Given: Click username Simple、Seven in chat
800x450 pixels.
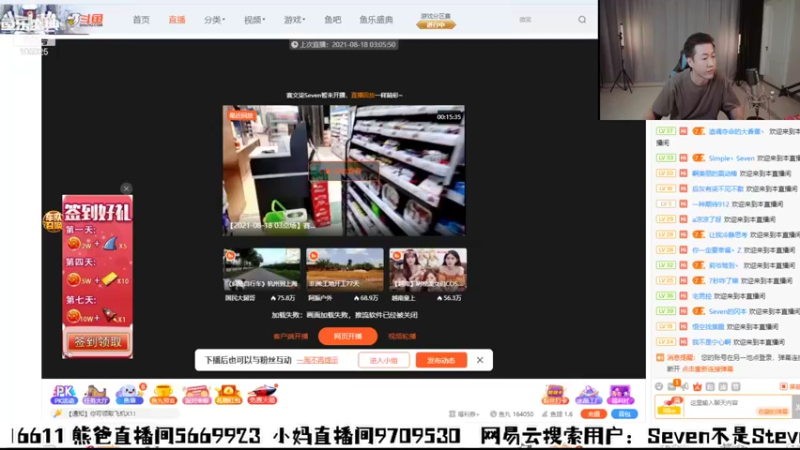Looking at the screenshot, I should (x=731, y=158).
